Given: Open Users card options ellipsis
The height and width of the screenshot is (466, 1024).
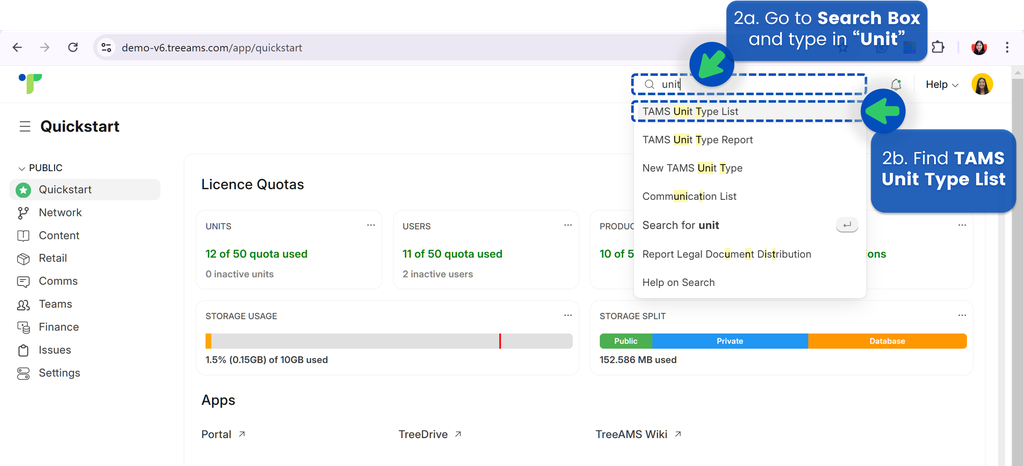Looking at the screenshot, I should click(x=568, y=225).
